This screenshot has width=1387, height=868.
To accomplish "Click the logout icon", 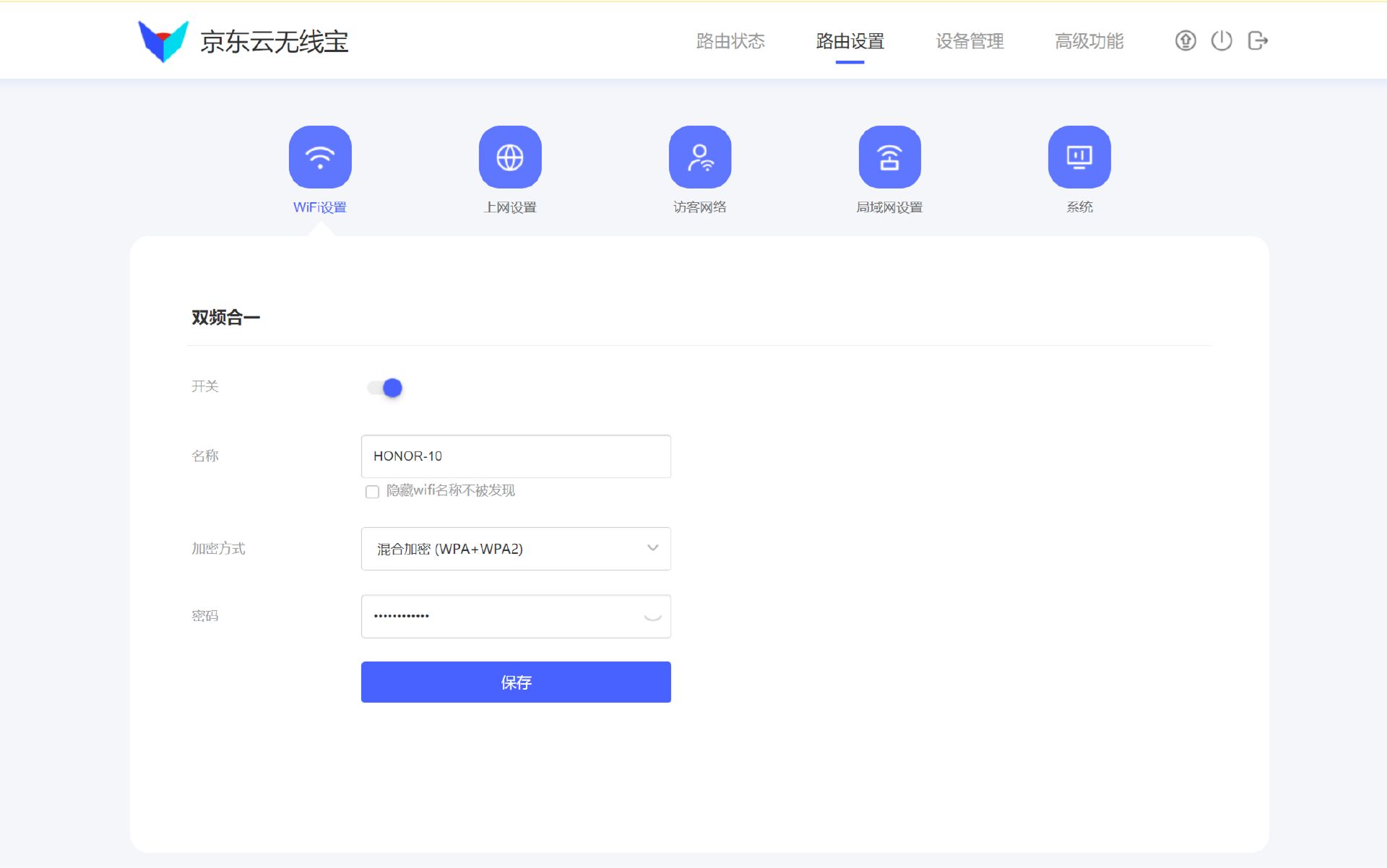I will (1258, 40).
